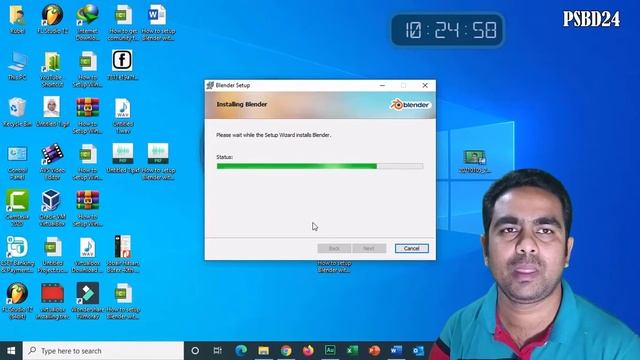
Task: Click the disabled Back button in Blender Setup
Action: (334, 248)
